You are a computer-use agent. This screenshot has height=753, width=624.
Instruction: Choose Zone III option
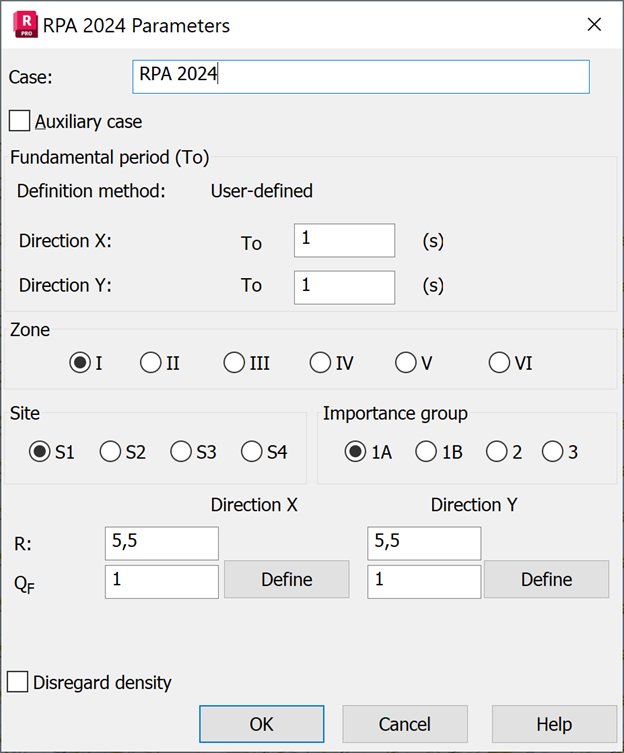click(x=235, y=363)
